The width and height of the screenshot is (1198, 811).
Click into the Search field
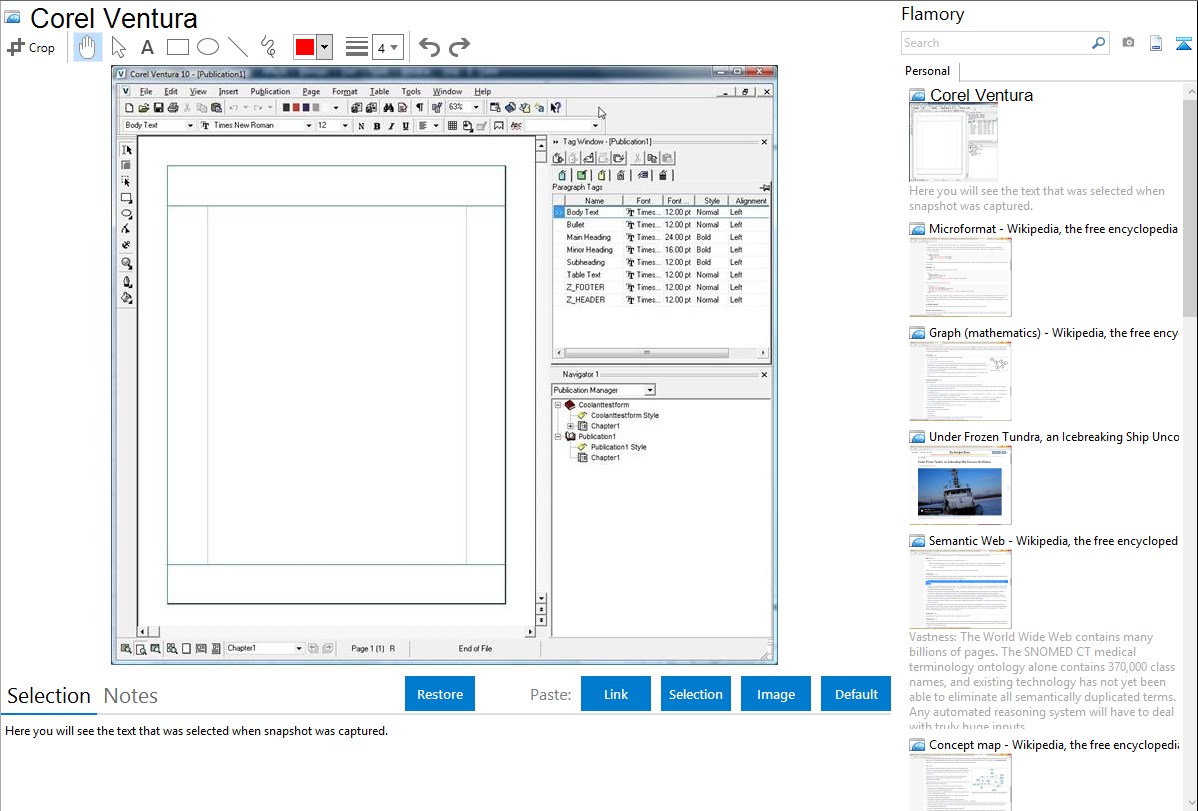(995, 43)
